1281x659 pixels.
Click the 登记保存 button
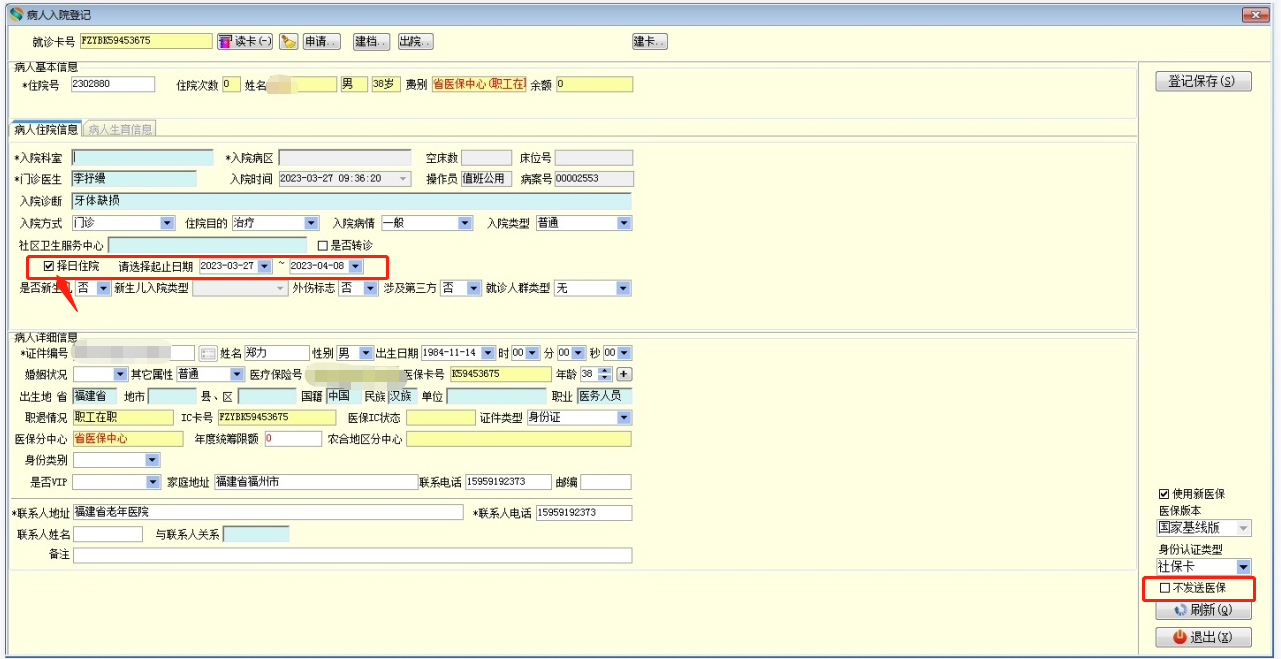(x=1203, y=82)
